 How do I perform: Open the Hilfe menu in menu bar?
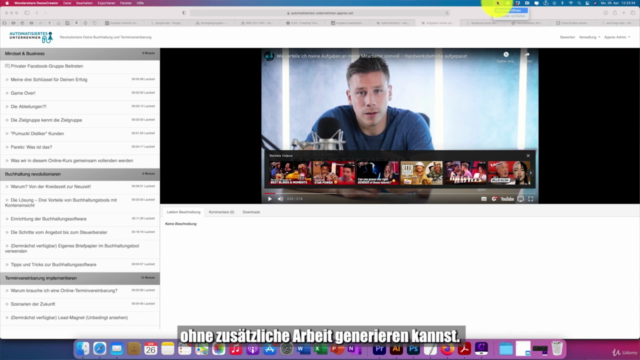coord(140,3)
